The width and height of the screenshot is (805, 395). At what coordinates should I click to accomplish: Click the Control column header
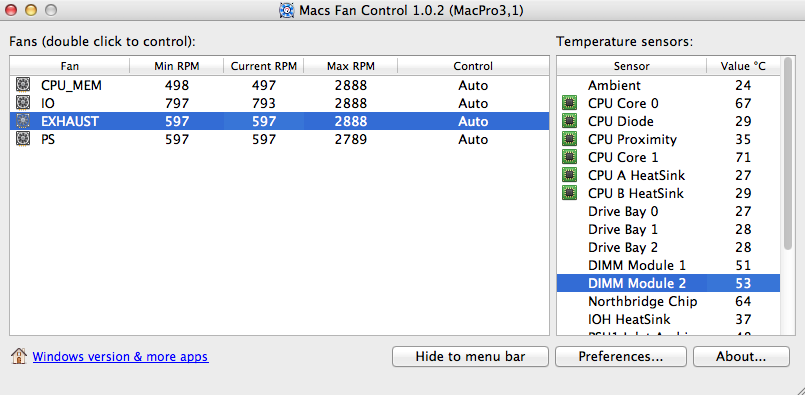[x=473, y=66]
